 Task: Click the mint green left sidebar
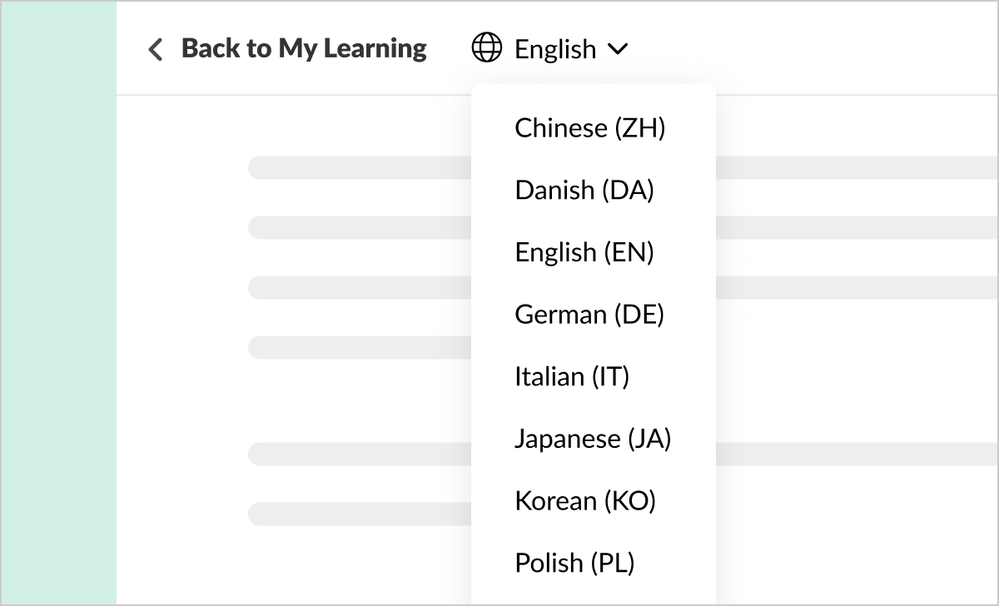[58, 300]
